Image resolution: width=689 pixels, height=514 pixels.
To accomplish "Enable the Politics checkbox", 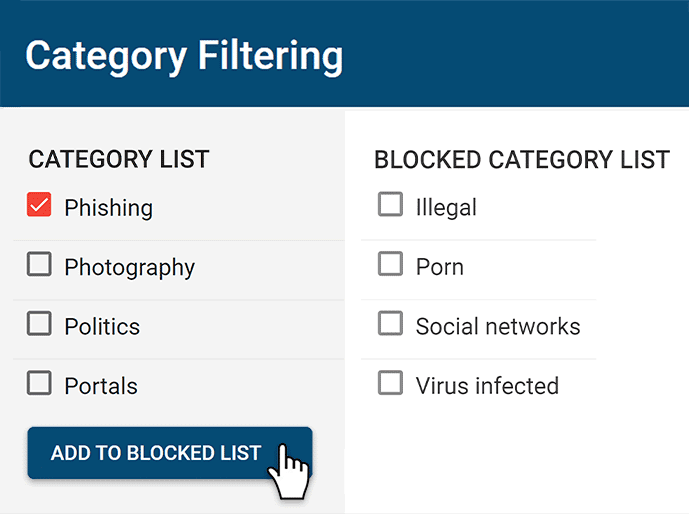I will tap(39, 324).
